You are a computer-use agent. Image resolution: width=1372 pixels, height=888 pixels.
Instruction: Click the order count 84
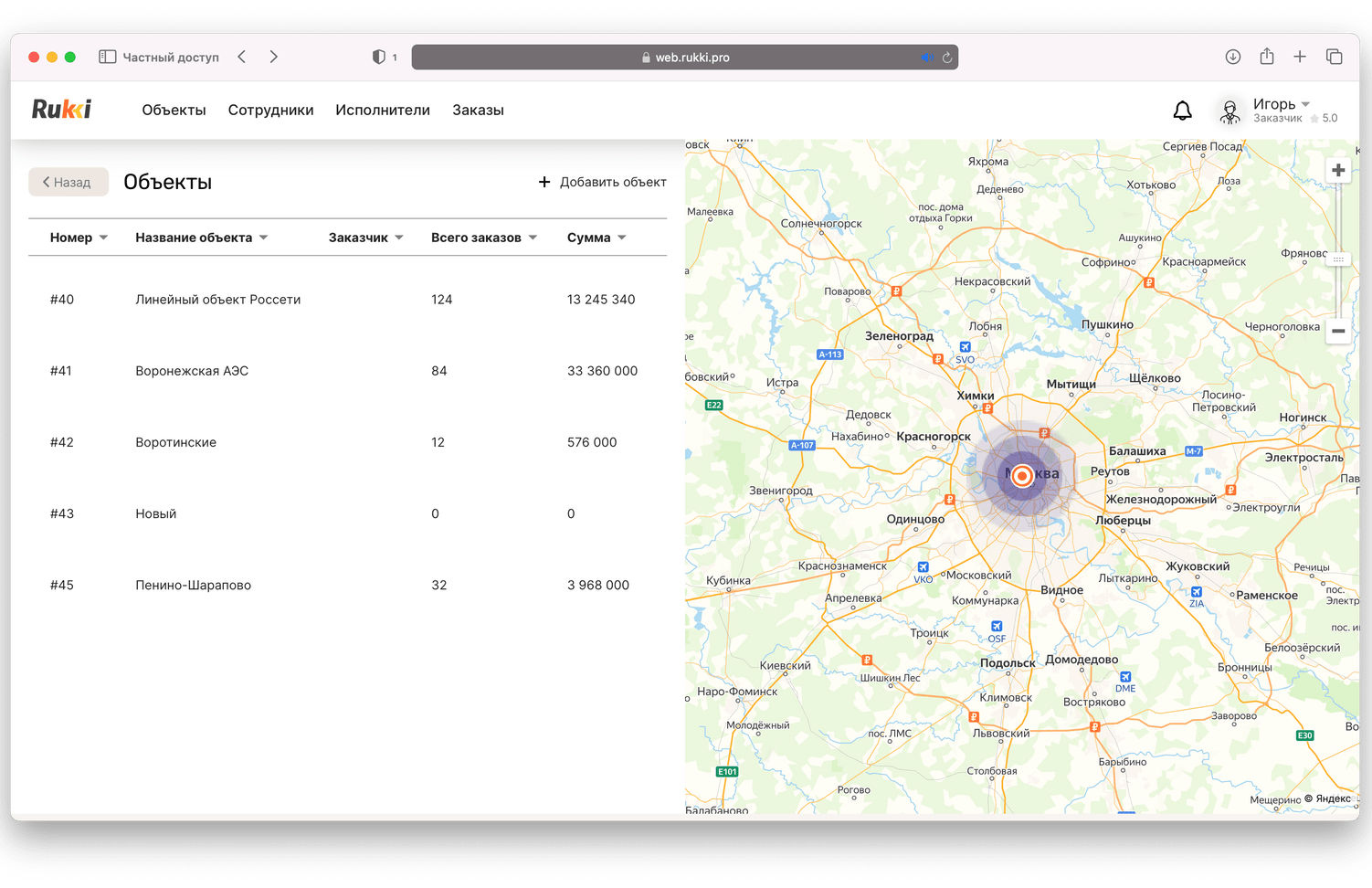(439, 371)
